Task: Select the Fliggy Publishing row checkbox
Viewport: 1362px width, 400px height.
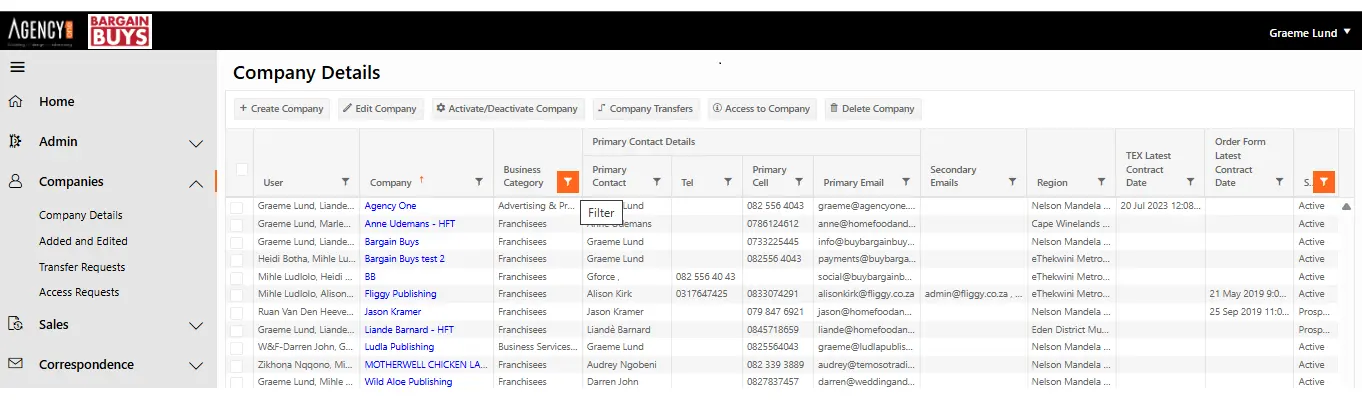Action: (237, 294)
